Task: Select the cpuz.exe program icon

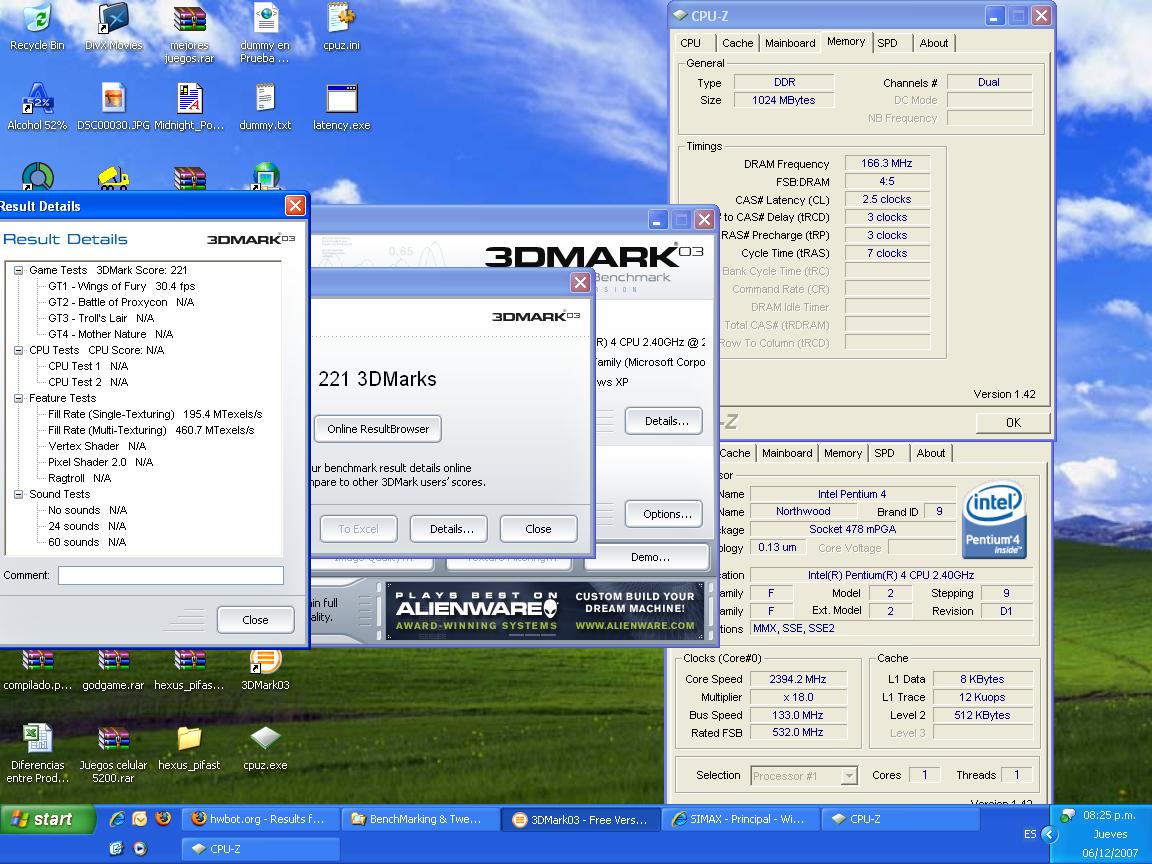Action: [x=265, y=748]
